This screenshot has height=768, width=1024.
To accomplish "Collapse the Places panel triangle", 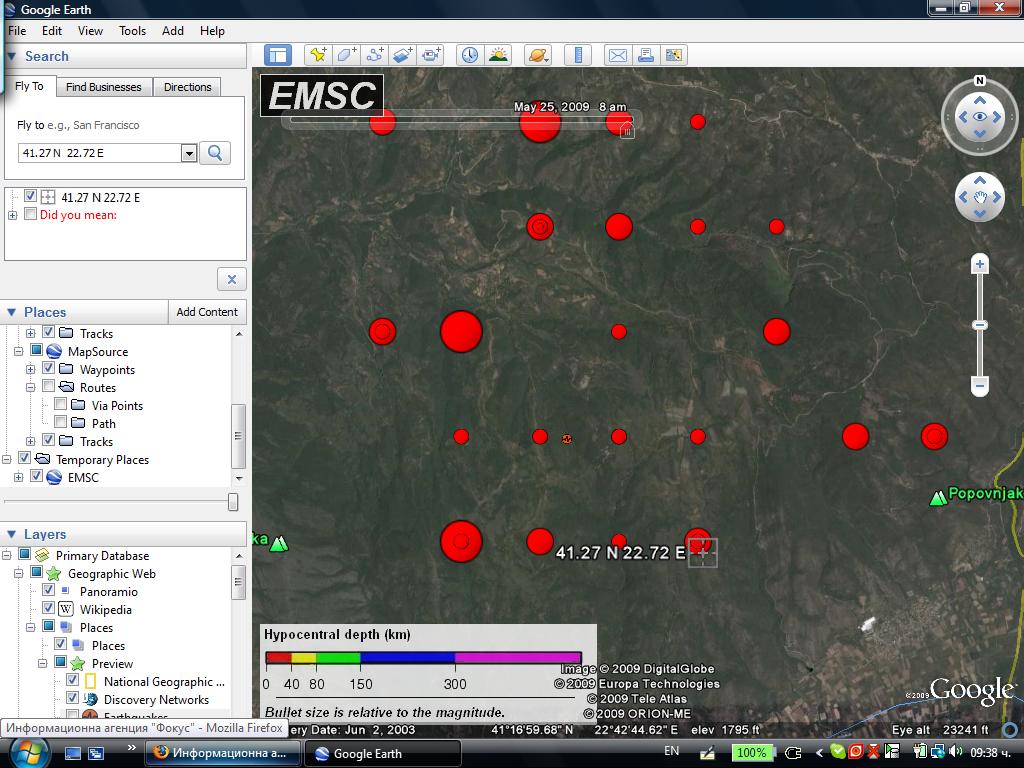I will pyautogui.click(x=11, y=312).
